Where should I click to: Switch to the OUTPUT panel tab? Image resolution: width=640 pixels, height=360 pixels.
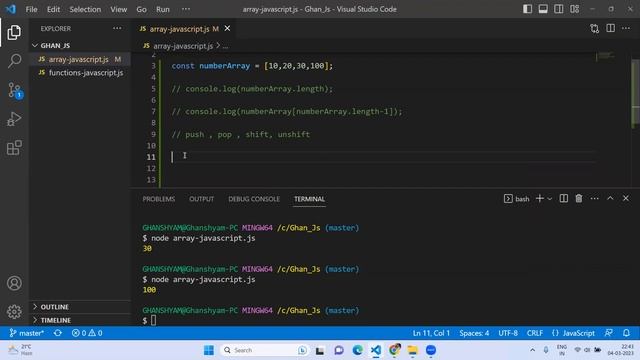(x=201, y=199)
